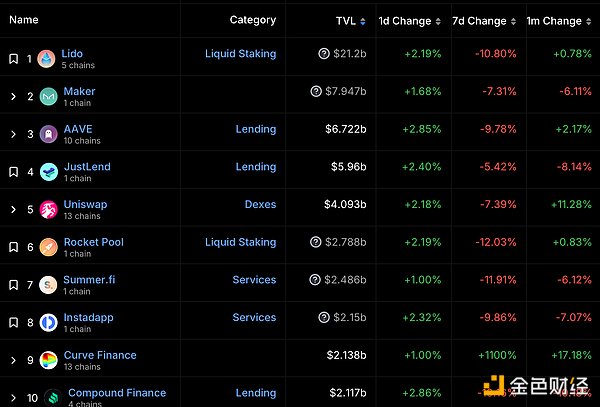Image resolution: width=600 pixels, height=407 pixels.
Task: Open the Instadapp protocol link
Action: coord(88,317)
